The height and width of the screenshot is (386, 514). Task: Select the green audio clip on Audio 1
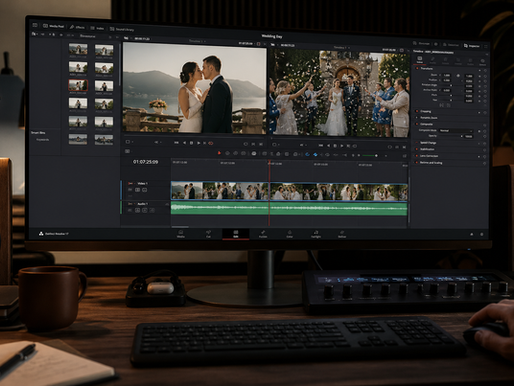[x=289, y=208]
